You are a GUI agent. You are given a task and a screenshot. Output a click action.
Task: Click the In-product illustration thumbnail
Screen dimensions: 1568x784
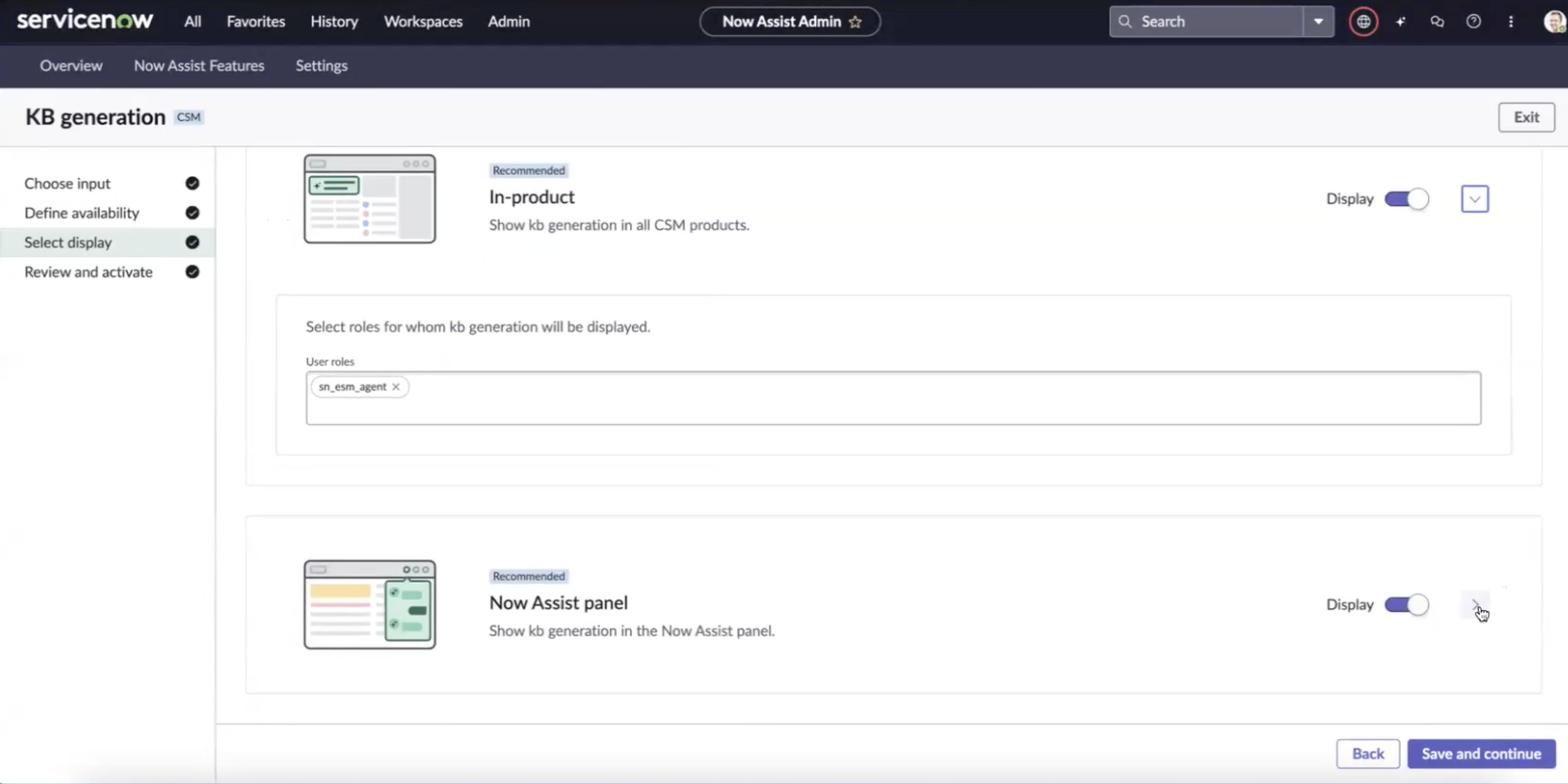point(370,198)
